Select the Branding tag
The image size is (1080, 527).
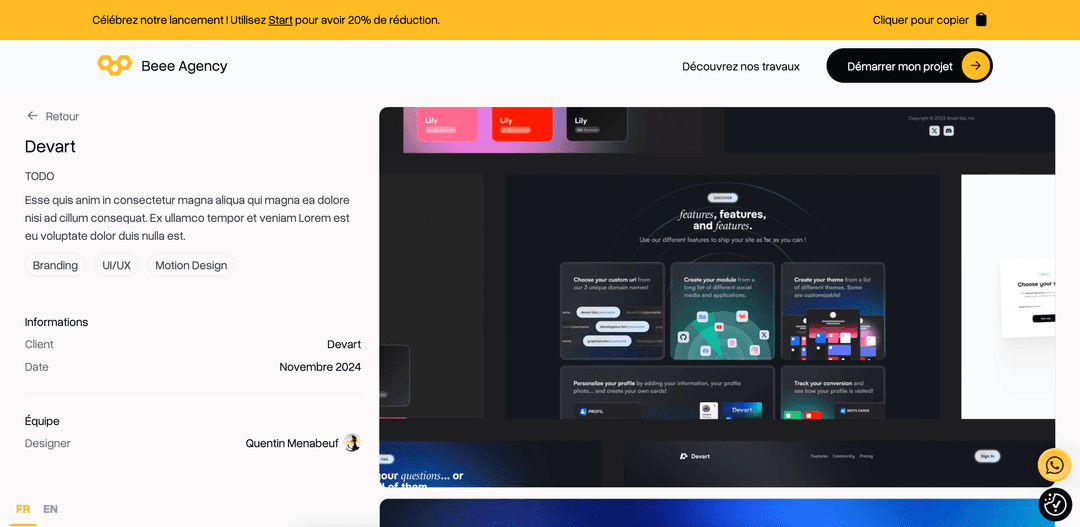tap(55, 265)
